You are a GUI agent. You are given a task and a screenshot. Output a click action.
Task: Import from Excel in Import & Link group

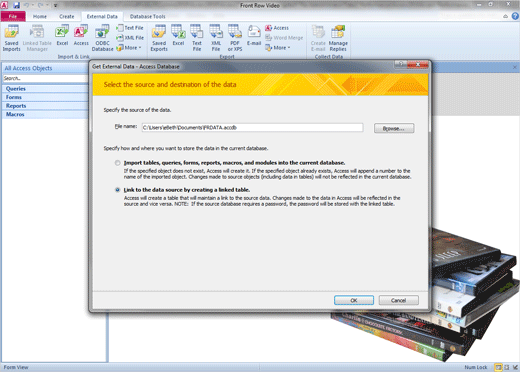tap(62, 36)
